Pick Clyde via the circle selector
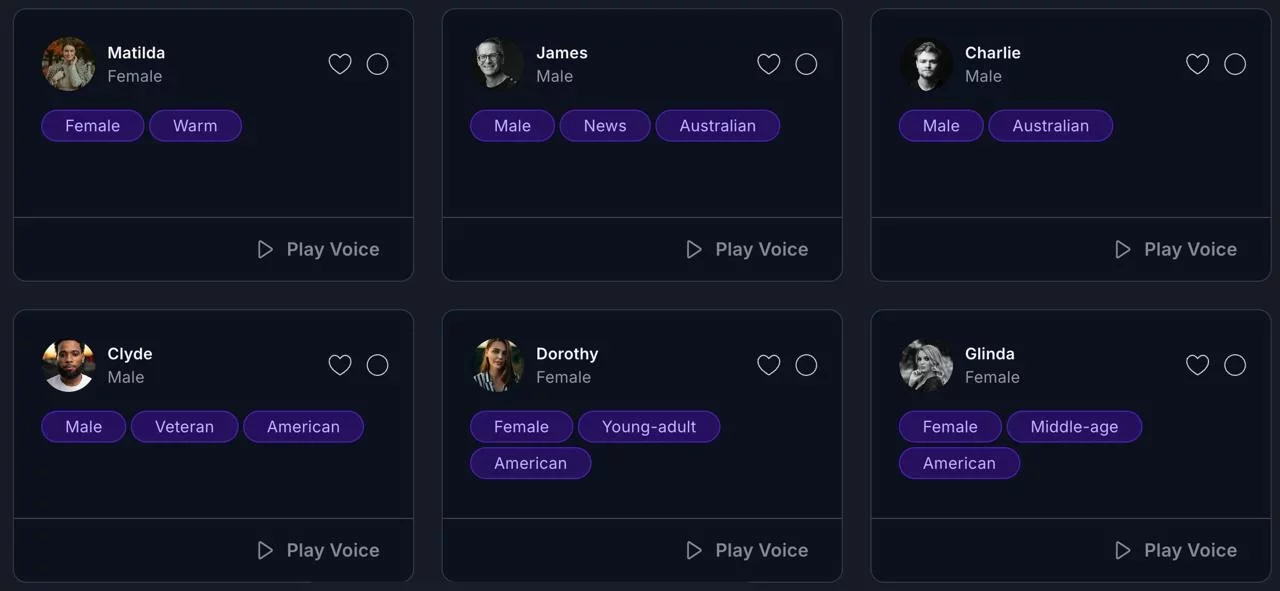 [x=377, y=365]
